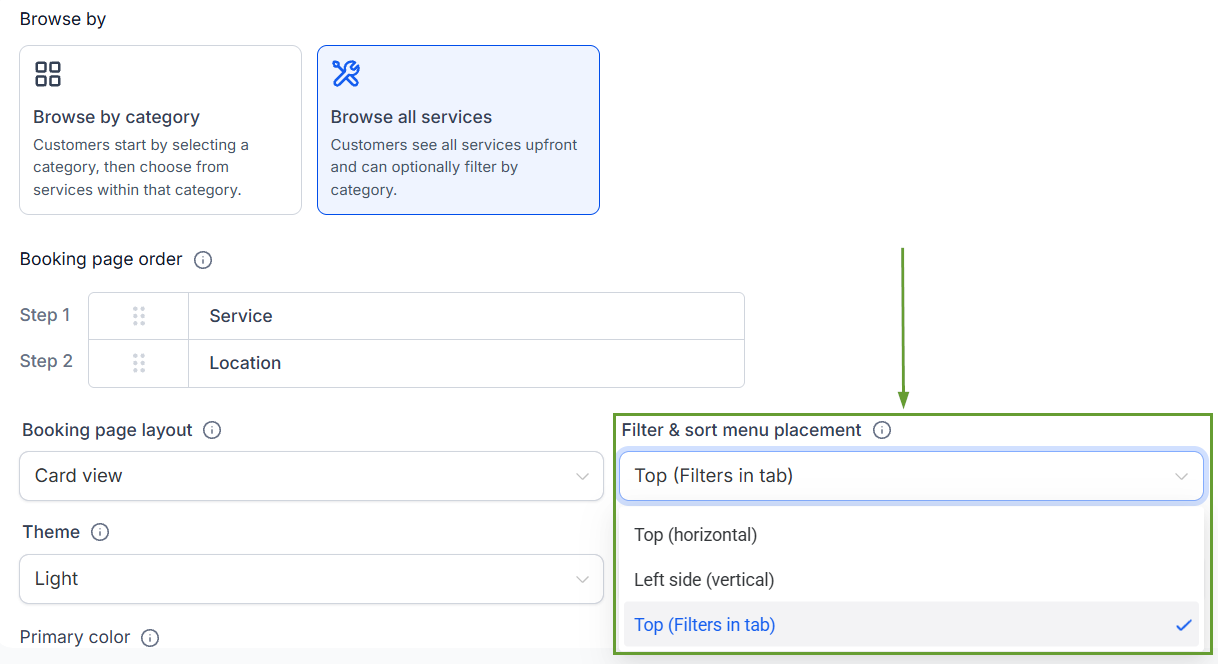Select the Browse all services option card

[x=458, y=130]
